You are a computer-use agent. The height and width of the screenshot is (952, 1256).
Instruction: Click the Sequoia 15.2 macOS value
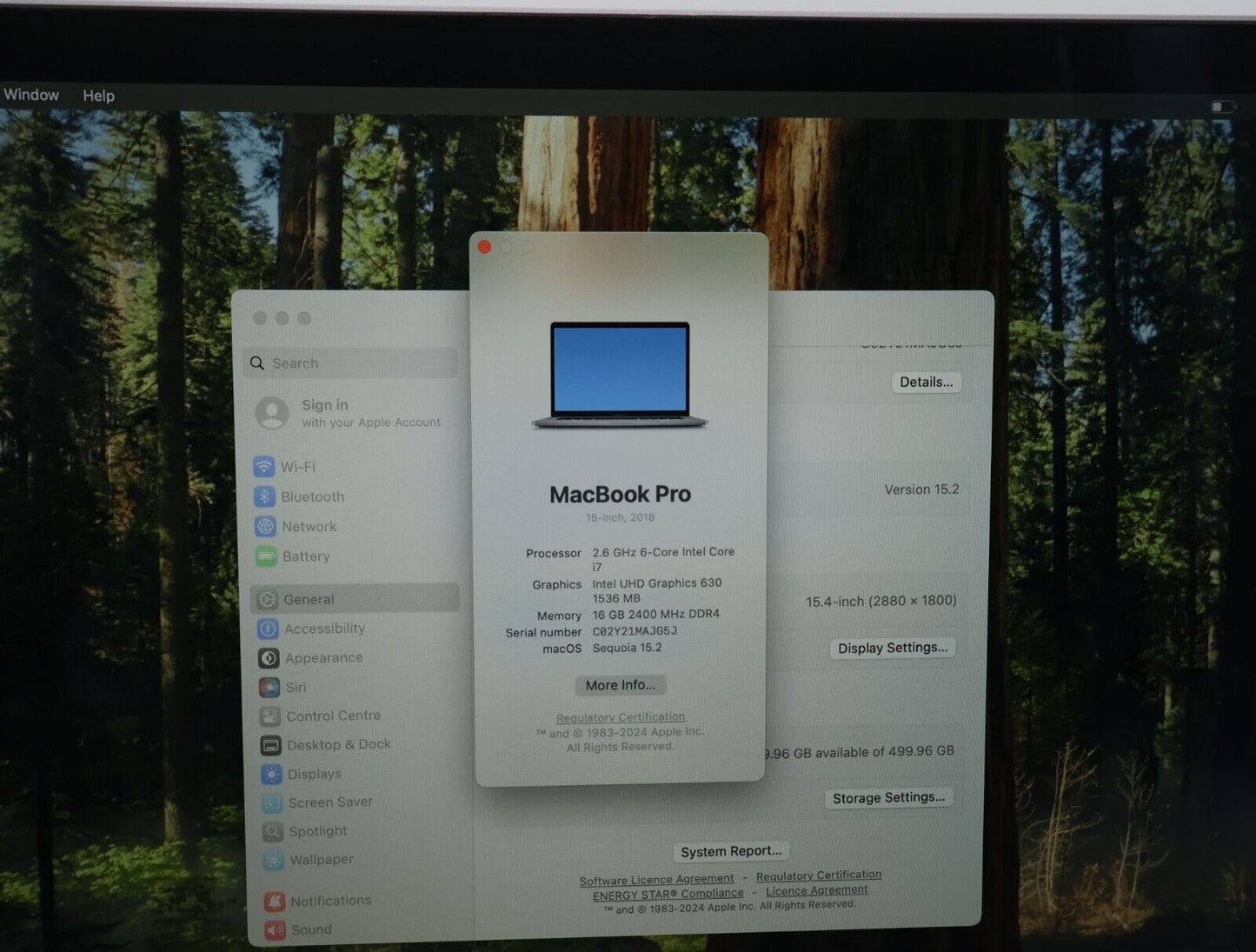(628, 648)
